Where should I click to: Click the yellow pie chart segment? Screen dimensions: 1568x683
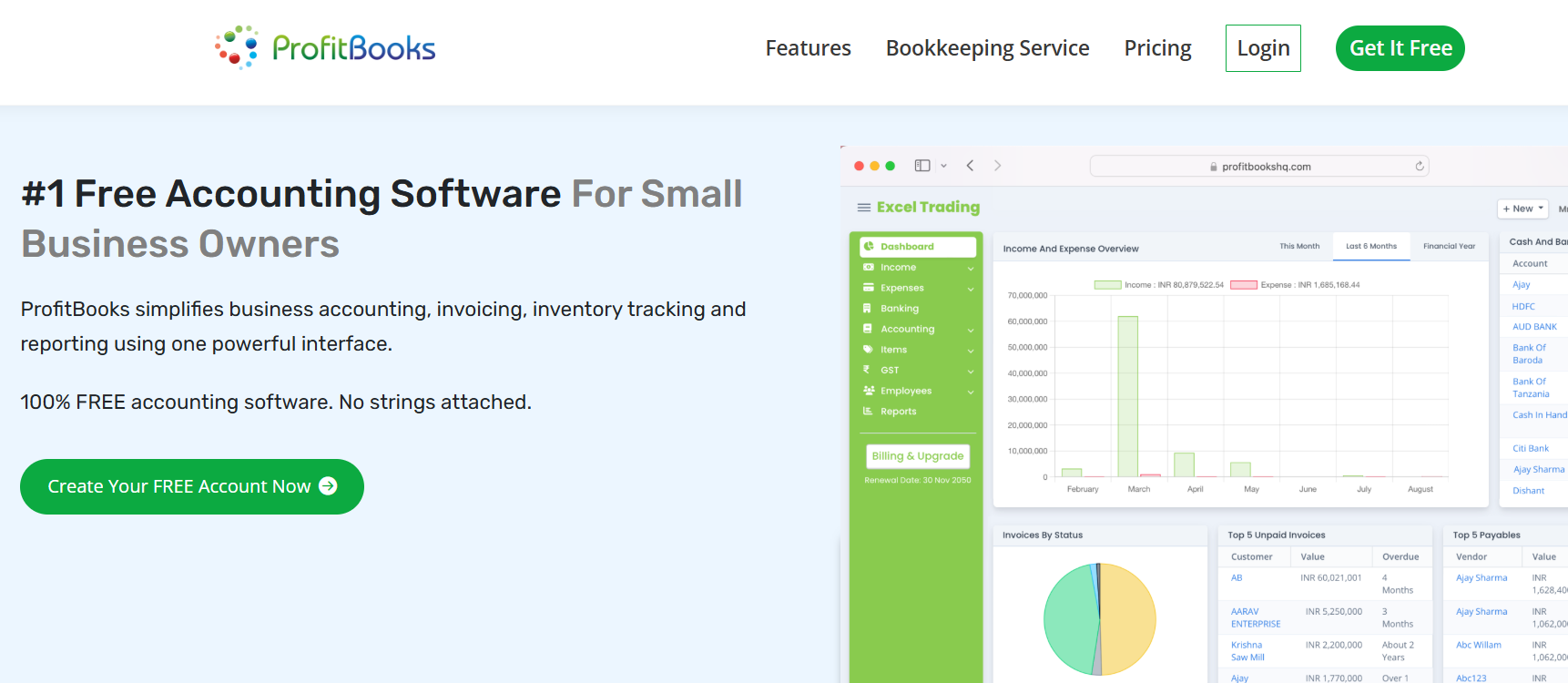(1129, 619)
